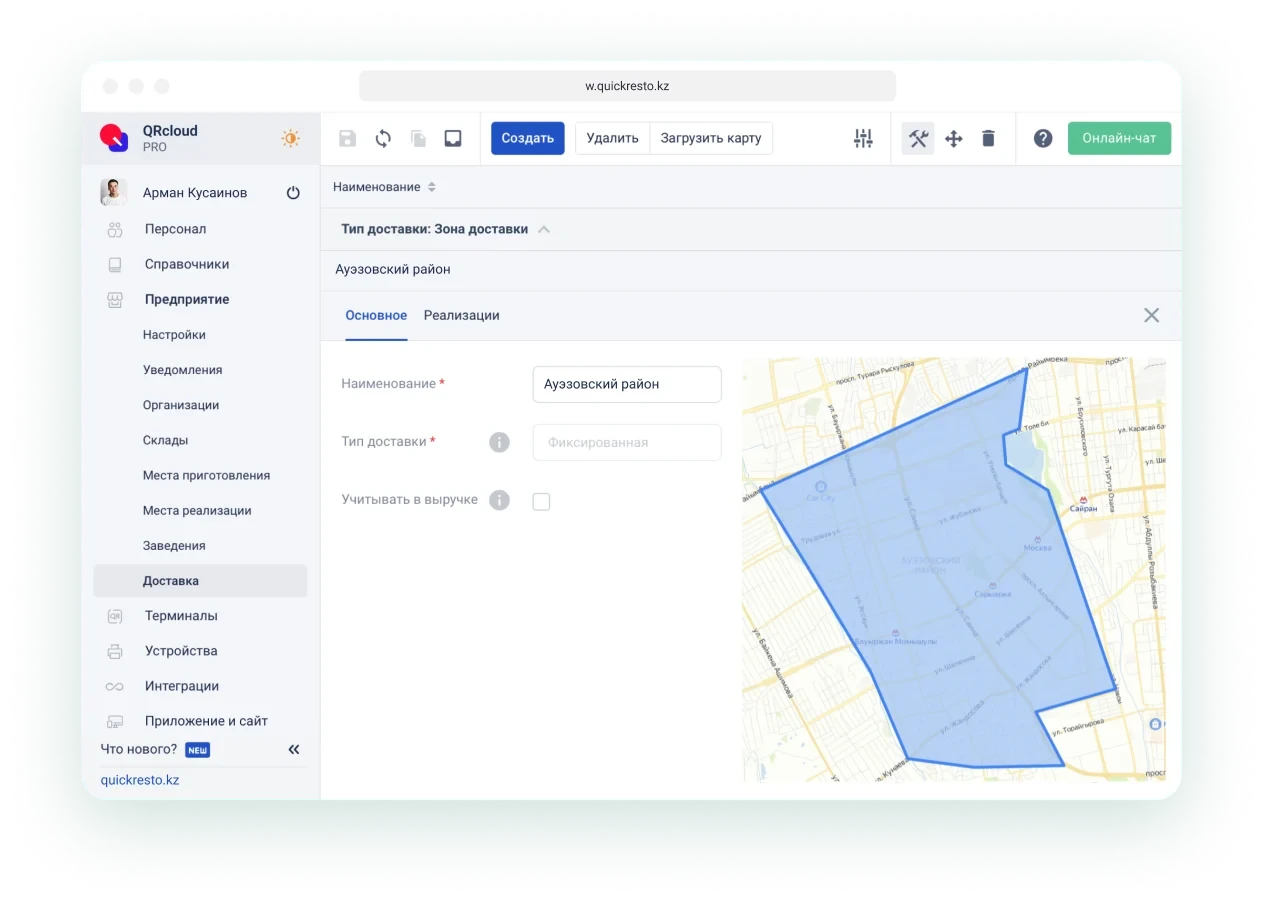This screenshot has width=1262, height=901.
Task: Open the filter sliders settings icon
Action: click(863, 139)
